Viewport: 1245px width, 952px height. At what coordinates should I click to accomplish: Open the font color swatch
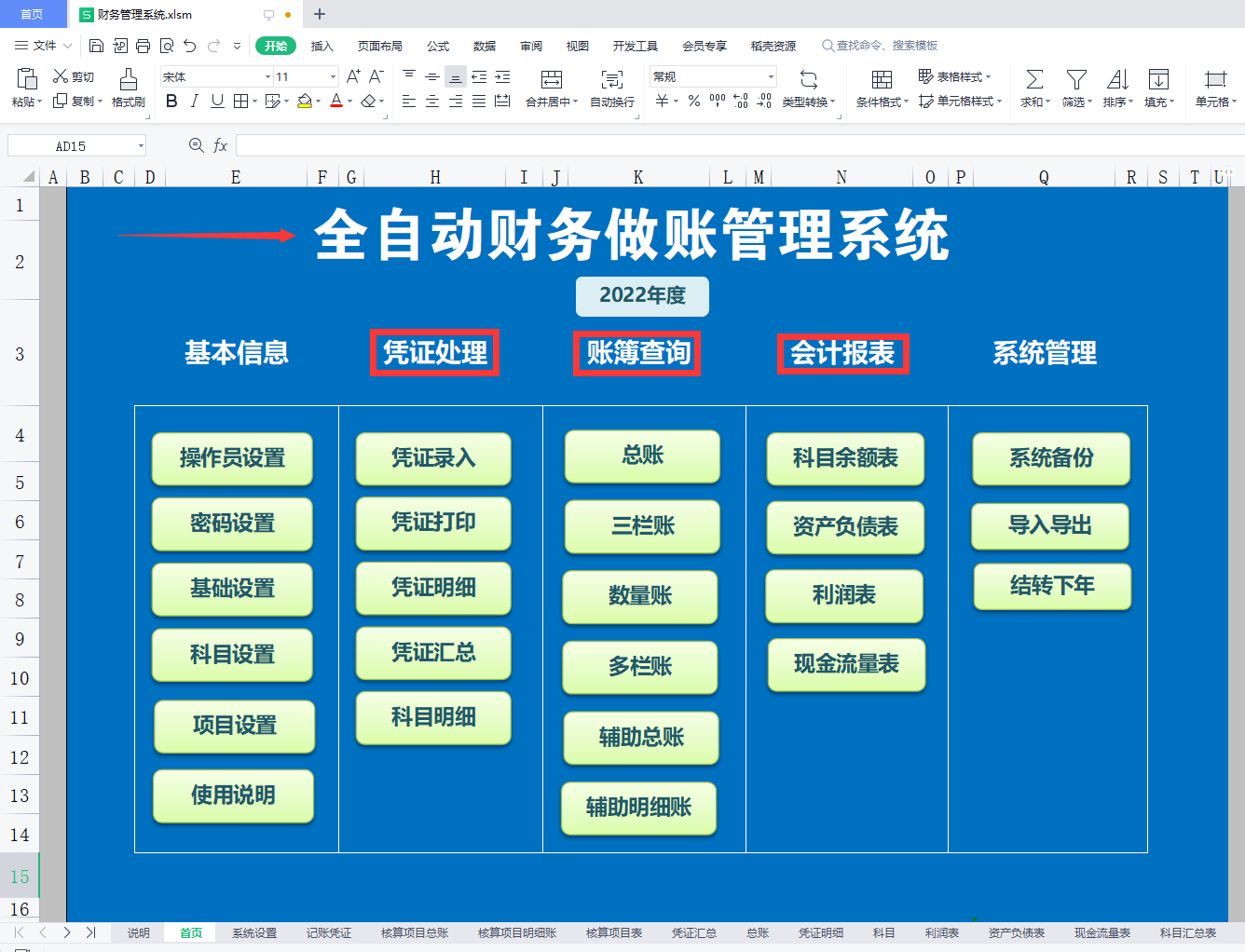tap(335, 101)
